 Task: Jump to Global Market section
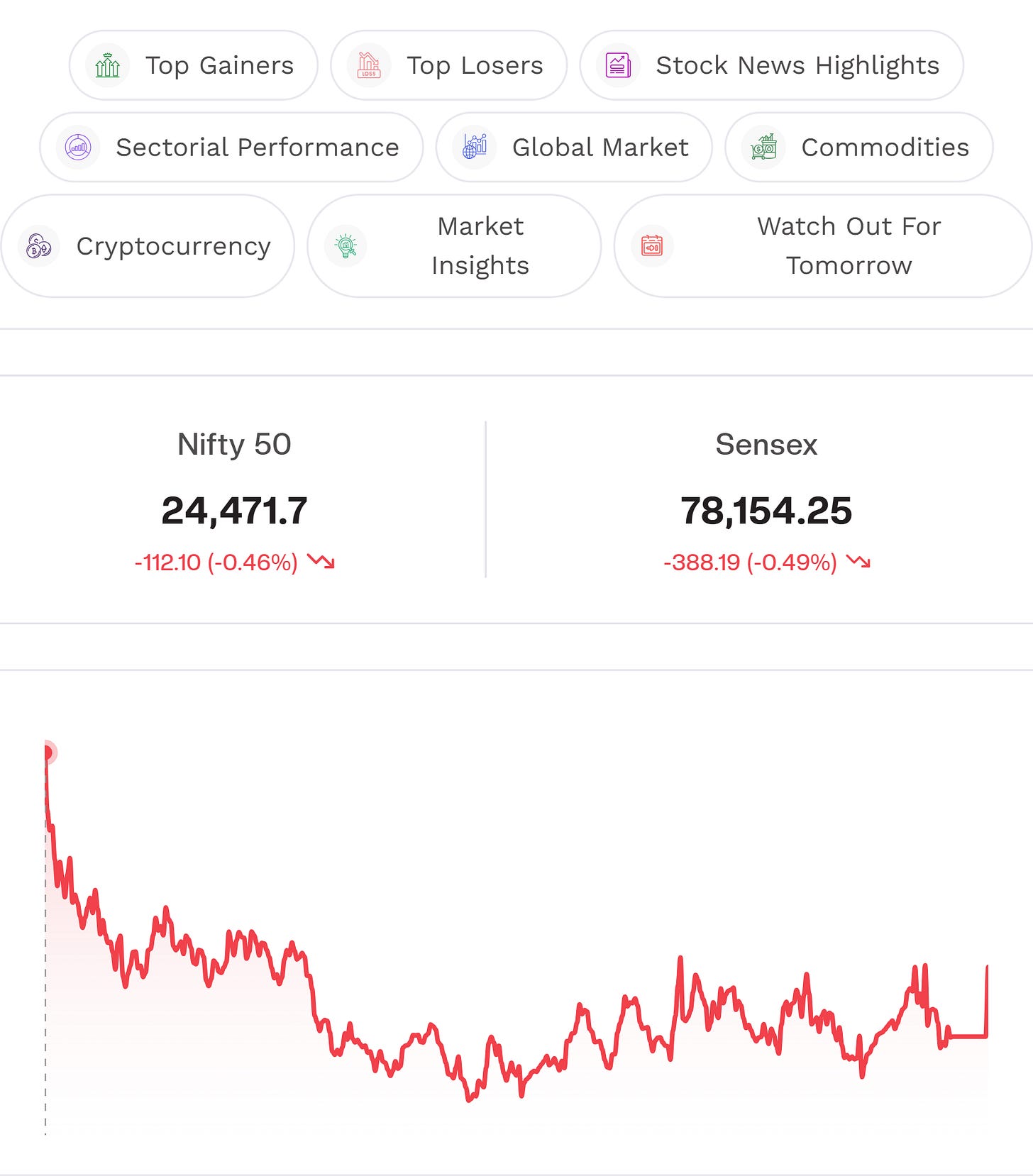click(x=574, y=148)
